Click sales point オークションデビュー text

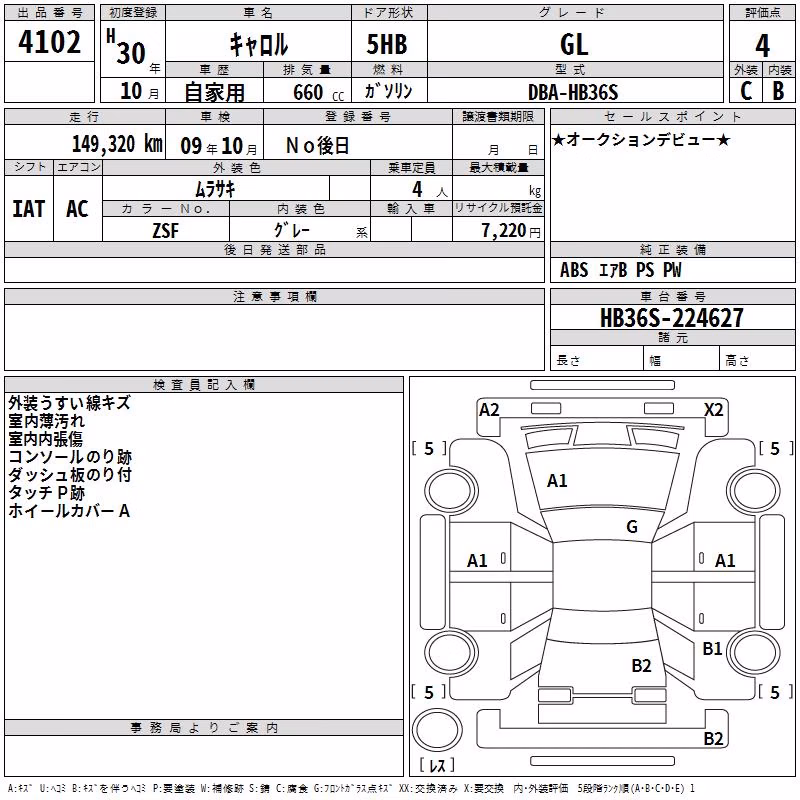(641, 140)
